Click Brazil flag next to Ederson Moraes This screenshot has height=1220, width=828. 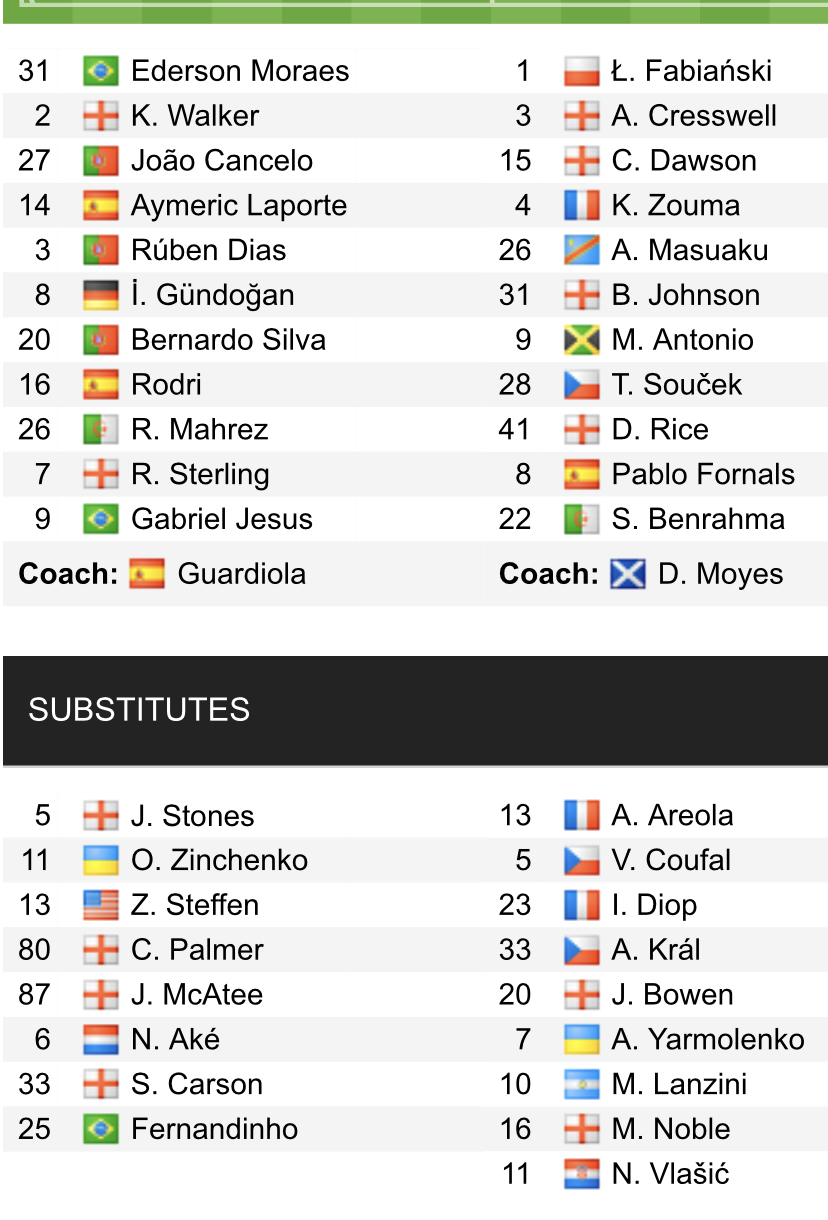[100, 71]
